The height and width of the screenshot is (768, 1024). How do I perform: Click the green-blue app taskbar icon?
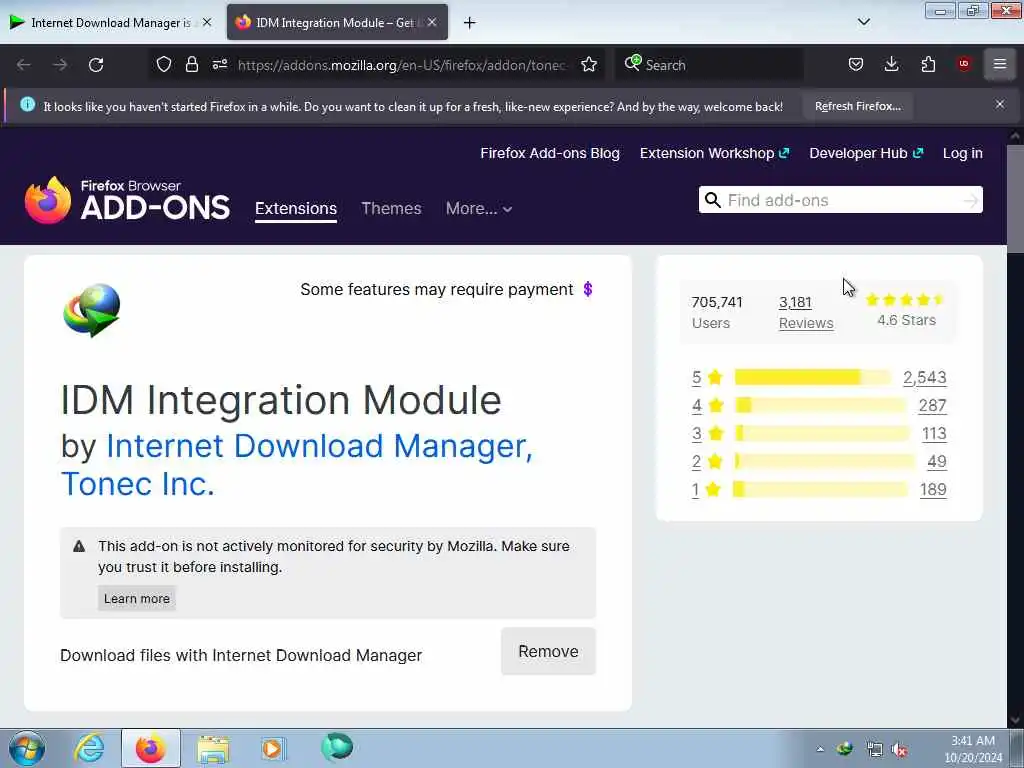[337, 748]
